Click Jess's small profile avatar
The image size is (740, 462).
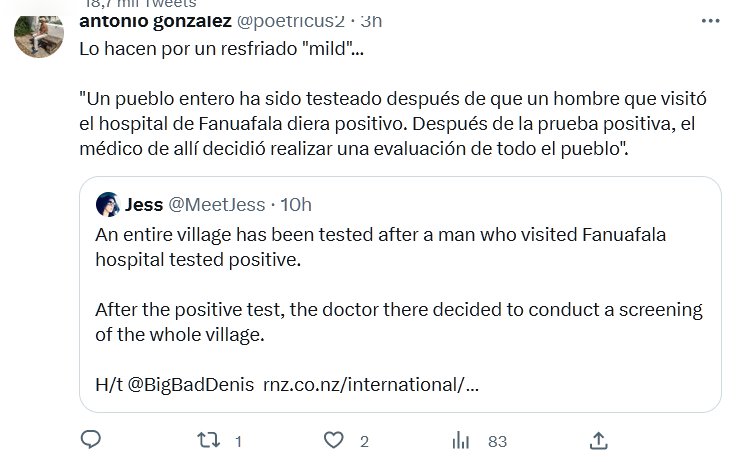tap(107, 205)
